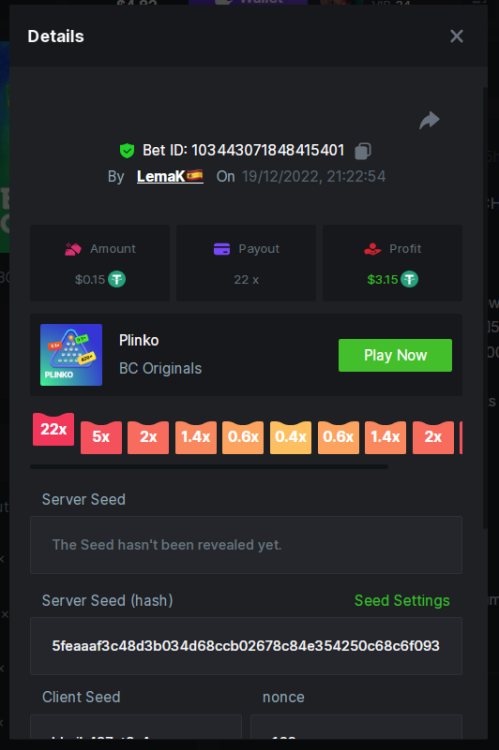The image size is (499, 750).
Task: Click the first 1.4x multiplier tile
Action: pos(196,437)
